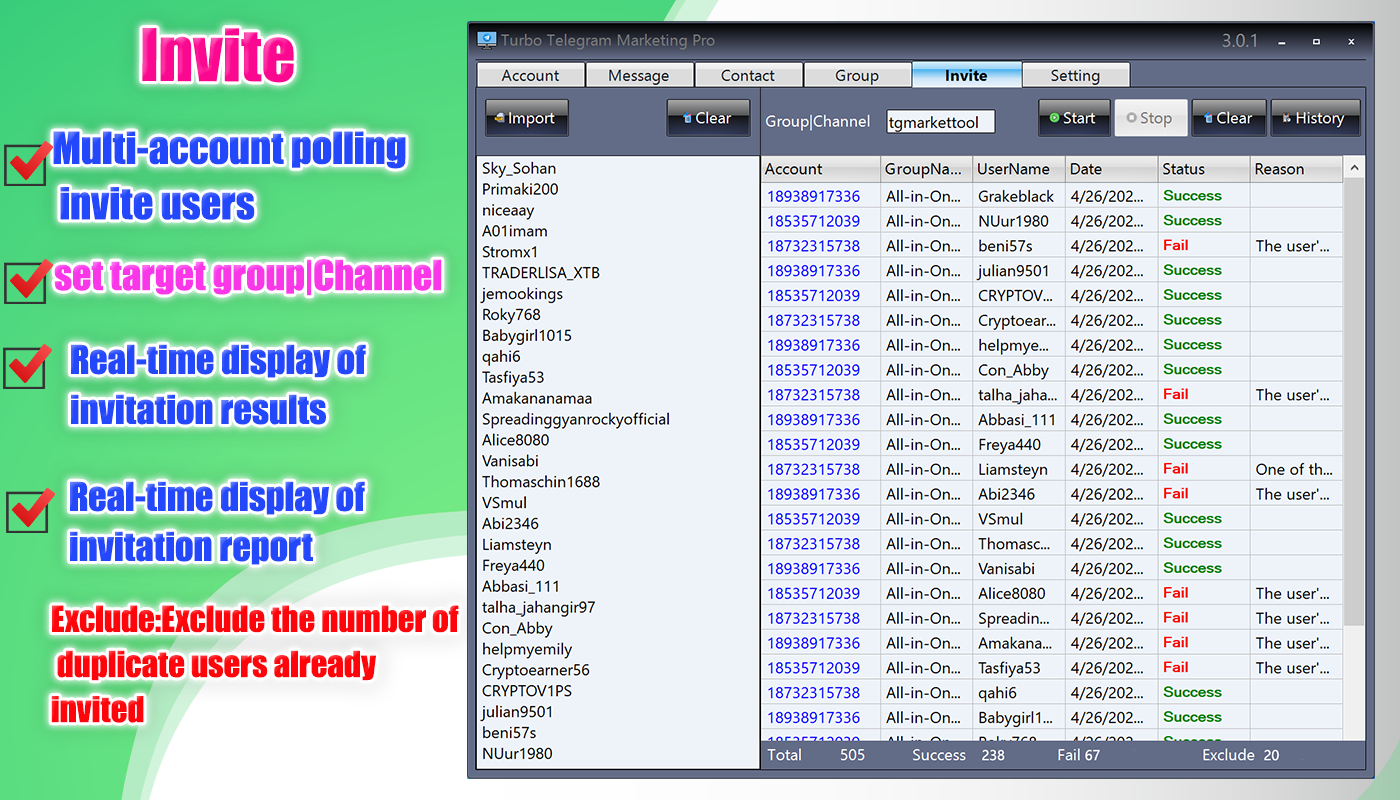1400x800 pixels.
Task: Open the invitation History
Action: [1315, 118]
